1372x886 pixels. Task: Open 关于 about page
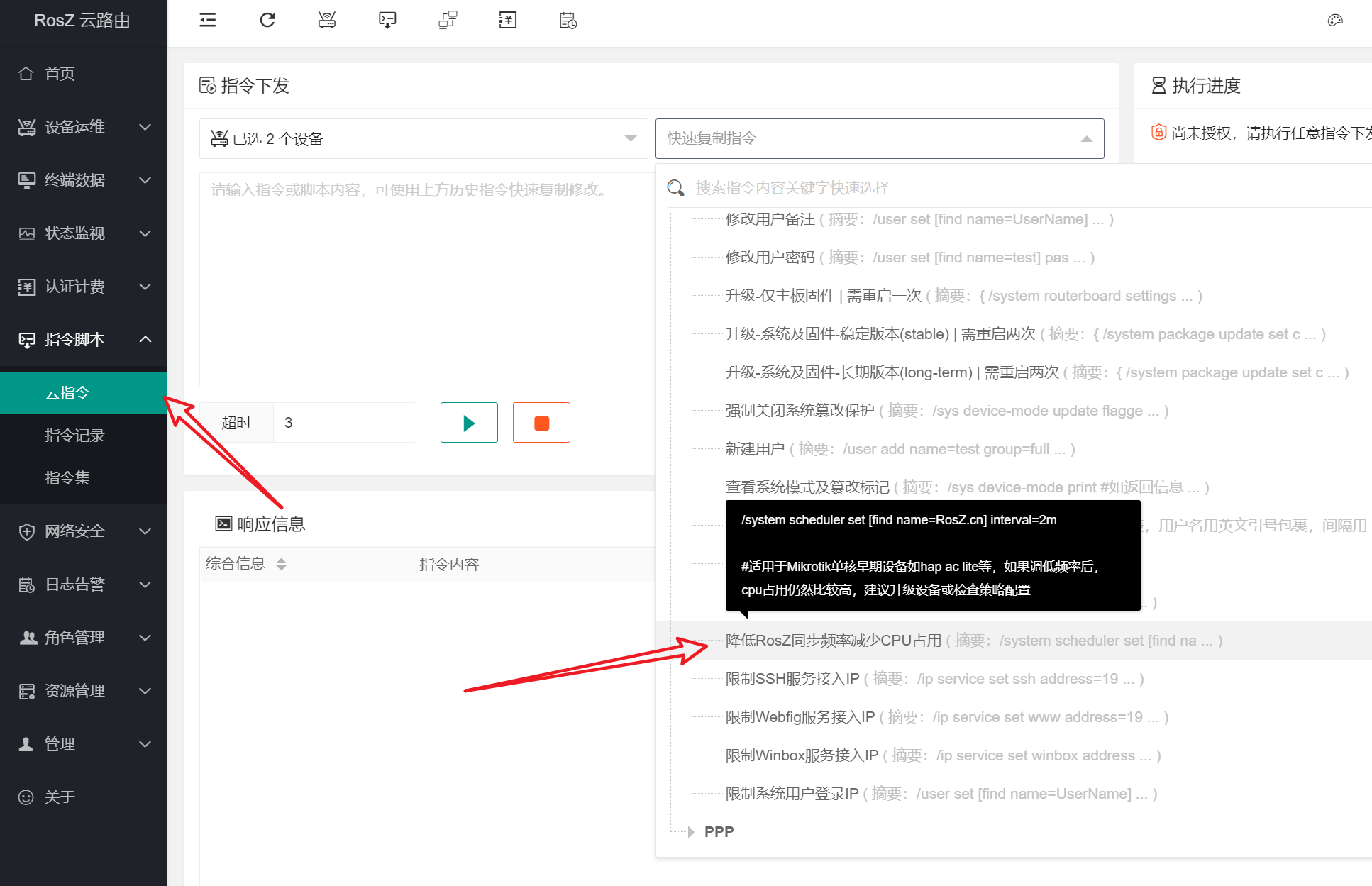coord(84,797)
